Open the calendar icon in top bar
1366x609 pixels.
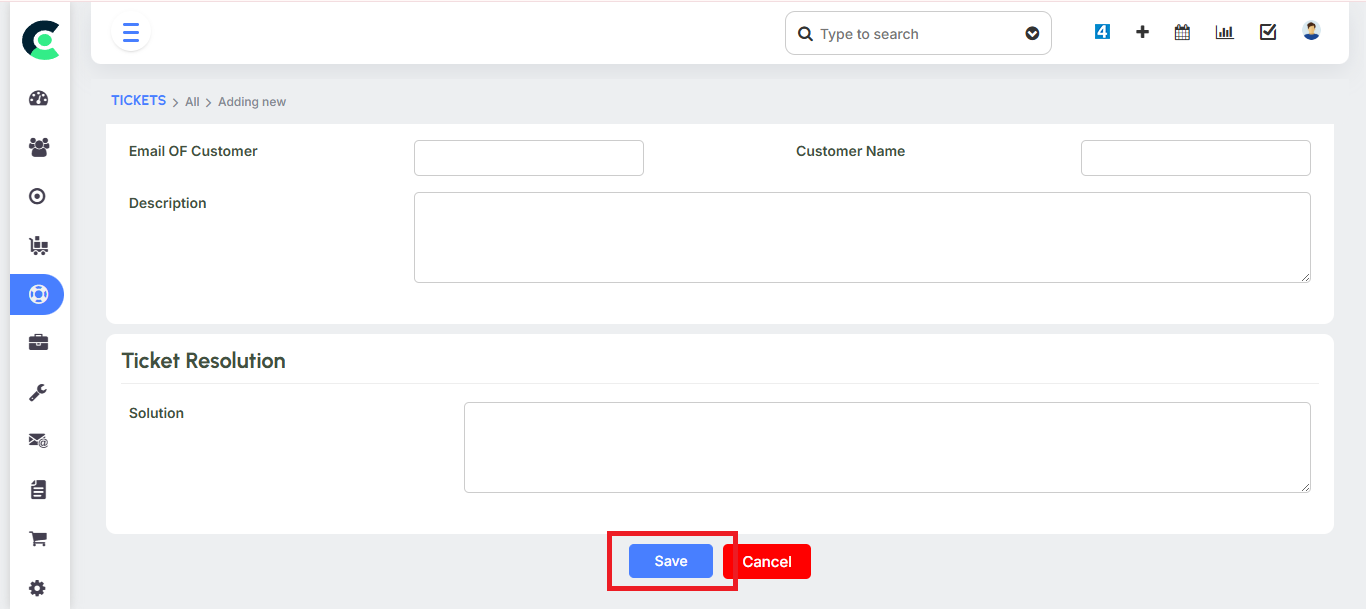1182,32
